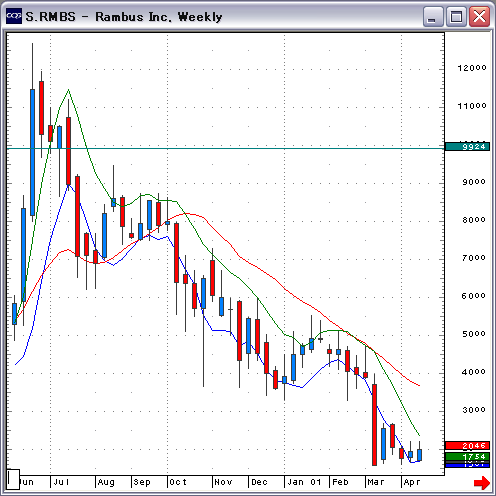Click the Oct label on time axis
The width and height of the screenshot is (496, 496).
[x=178, y=482]
